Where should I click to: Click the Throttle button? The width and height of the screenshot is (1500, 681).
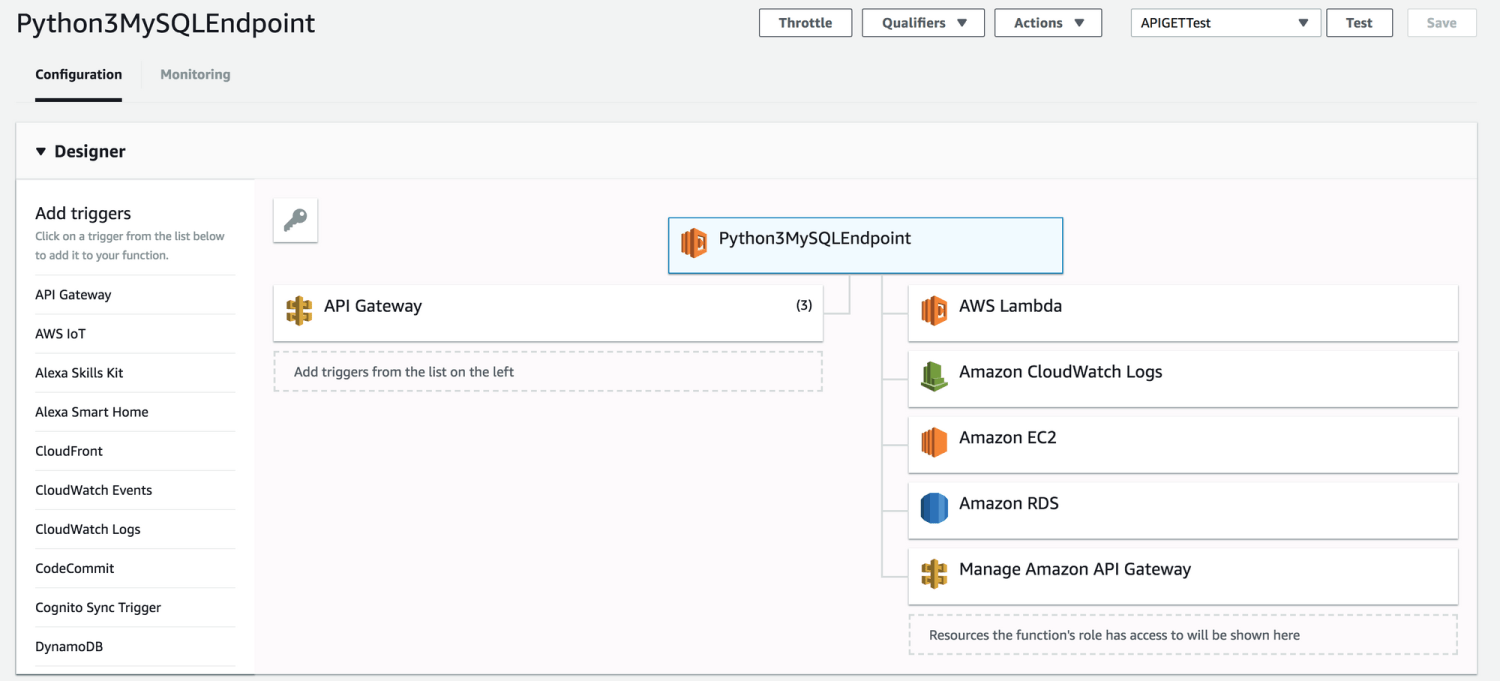(805, 23)
